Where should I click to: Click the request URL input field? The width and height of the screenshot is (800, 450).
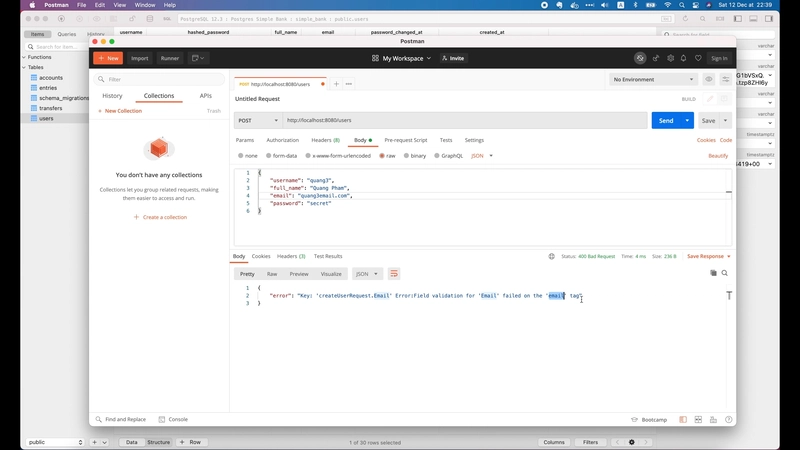coord(463,120)
